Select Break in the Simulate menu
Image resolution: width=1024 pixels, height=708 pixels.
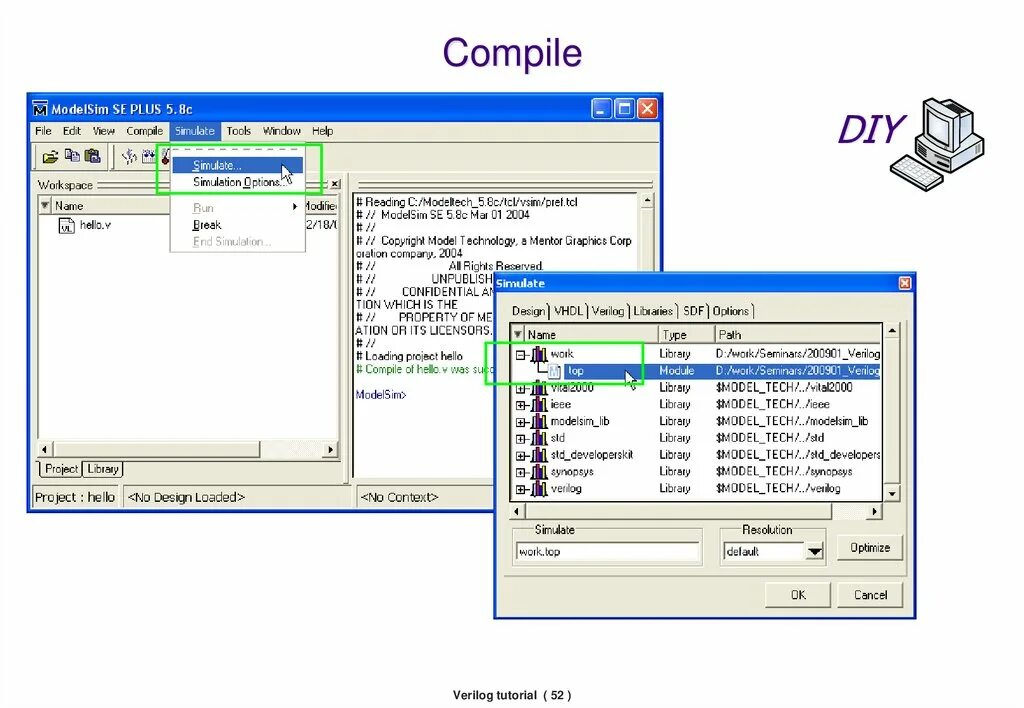click(238, 225)
